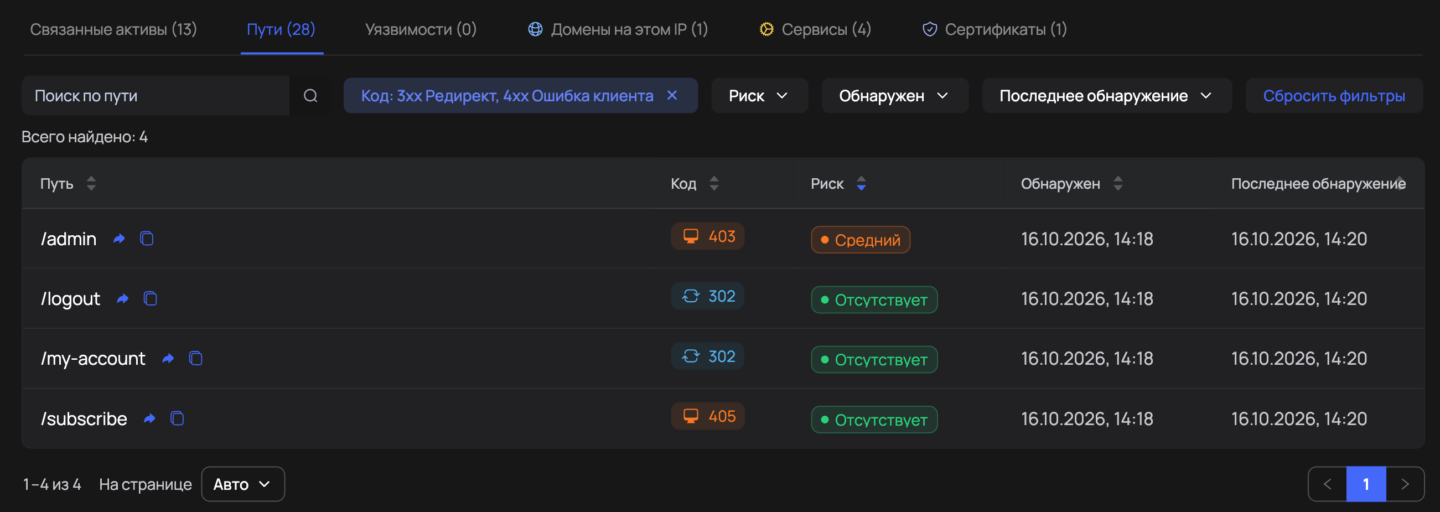Click the globe icon on Домены tab
Viewport: 1440px width, 512px height.
pyautogui.click(x=535, y=30)
